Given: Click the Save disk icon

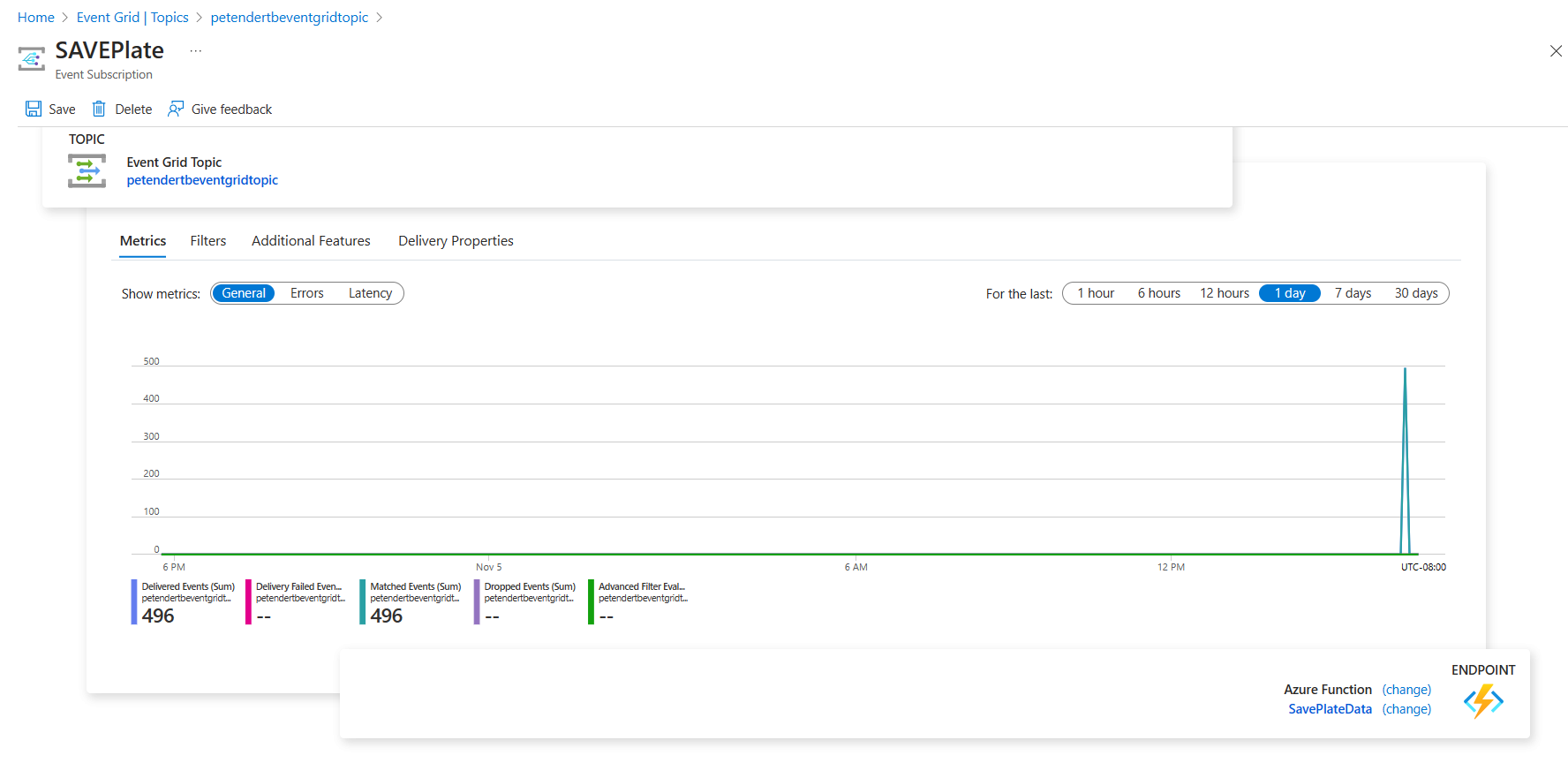Looking at the screenshot, I should [x=34, y=109].
